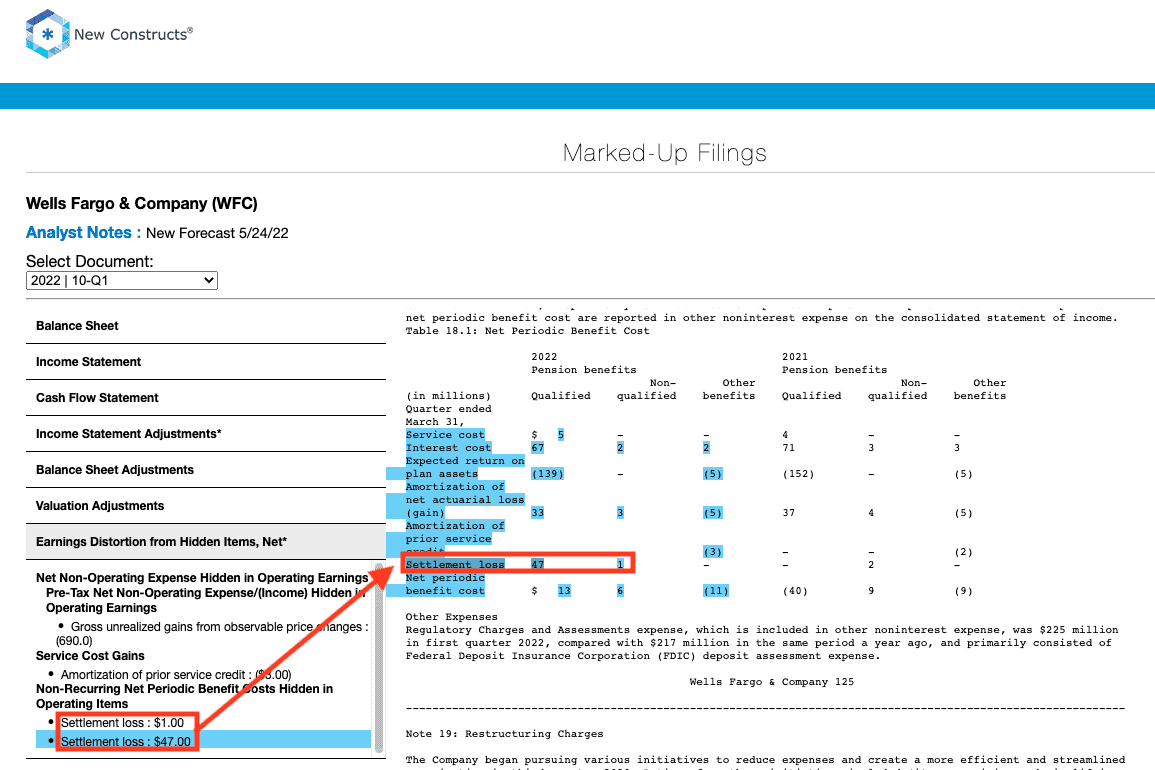The height and width of the screenshot is (770, 1155).
Task: Open the Select Document dropdown
Action: 122,281
